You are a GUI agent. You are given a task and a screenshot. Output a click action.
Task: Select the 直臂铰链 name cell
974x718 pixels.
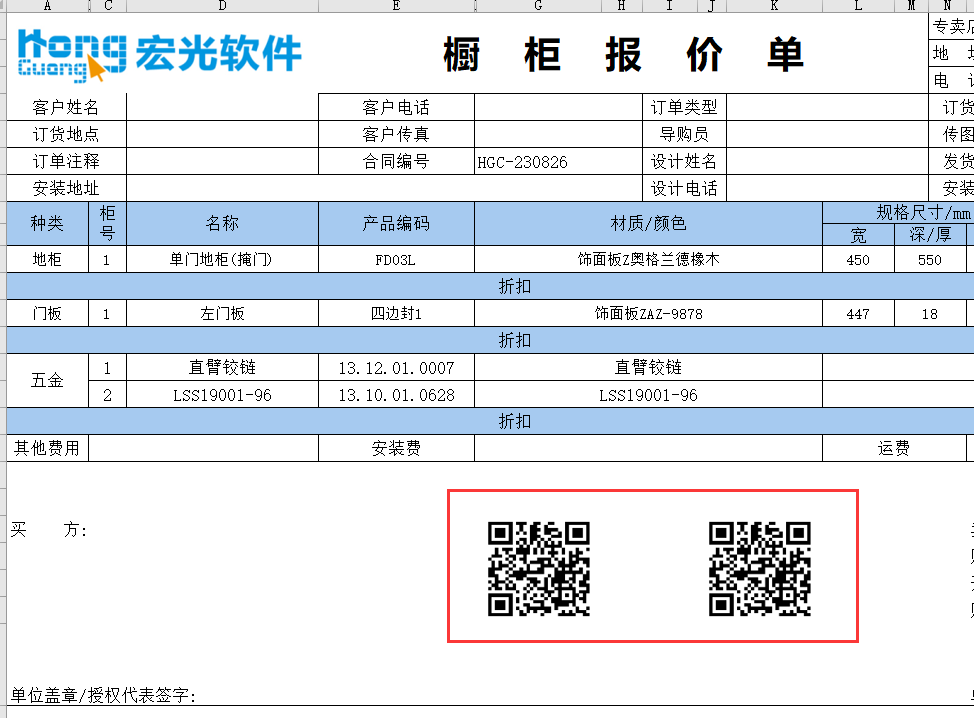222,368
